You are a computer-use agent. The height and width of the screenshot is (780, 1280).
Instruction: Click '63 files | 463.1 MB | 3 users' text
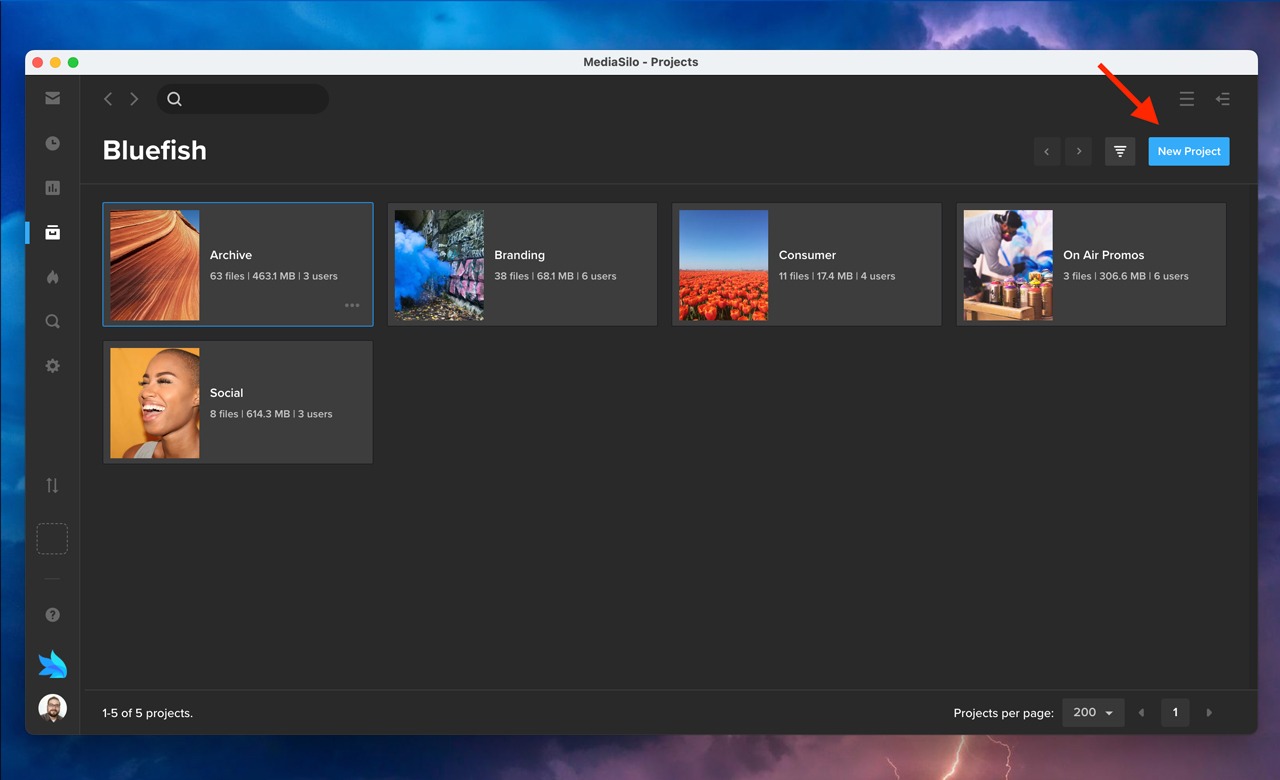[274, 276]
